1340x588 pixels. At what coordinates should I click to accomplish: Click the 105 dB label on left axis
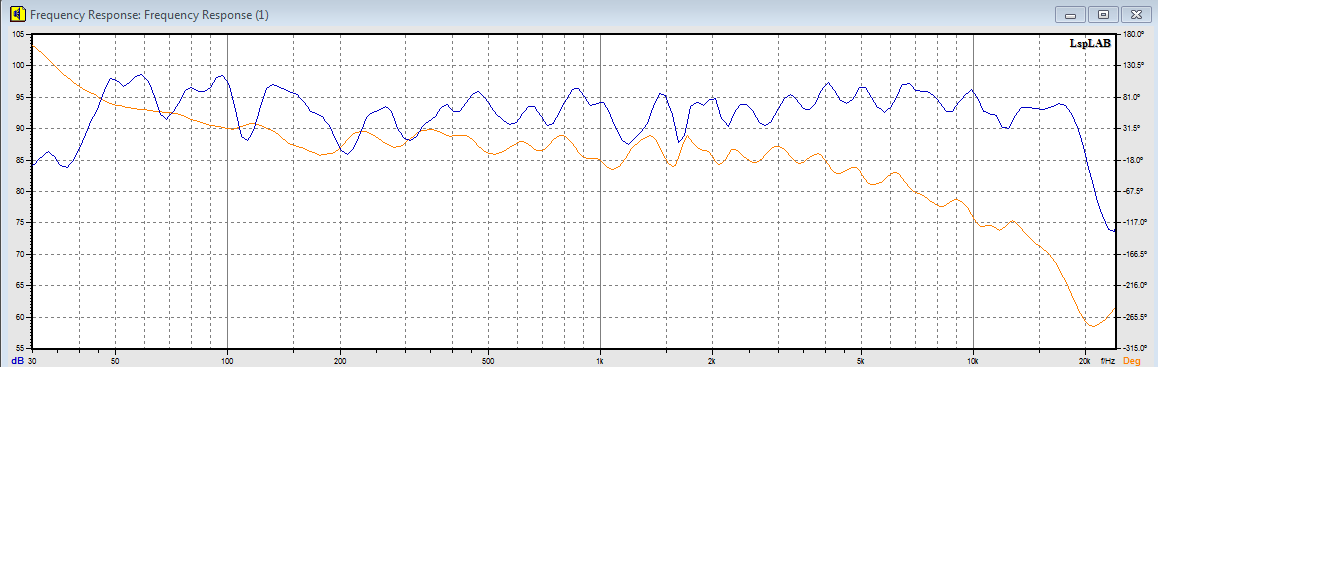(18, 34)
